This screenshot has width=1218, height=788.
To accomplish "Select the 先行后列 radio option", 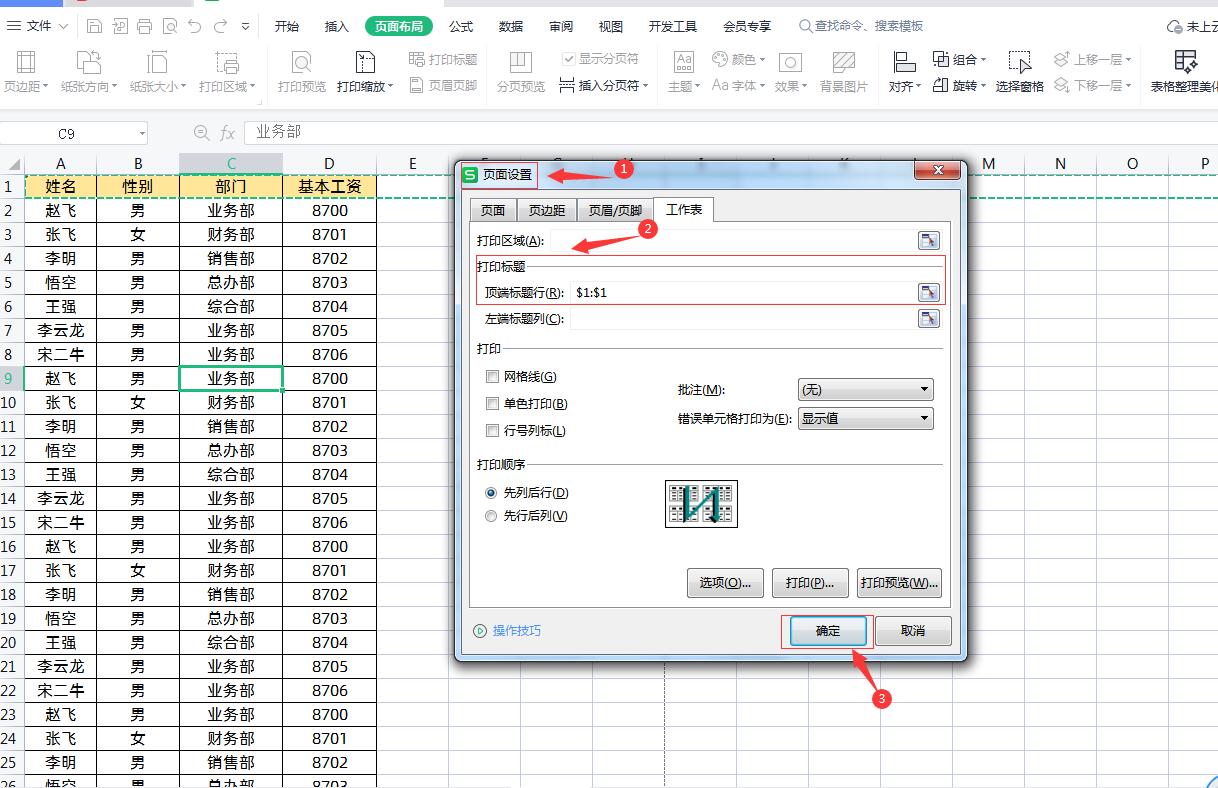I will coord(491,516).
